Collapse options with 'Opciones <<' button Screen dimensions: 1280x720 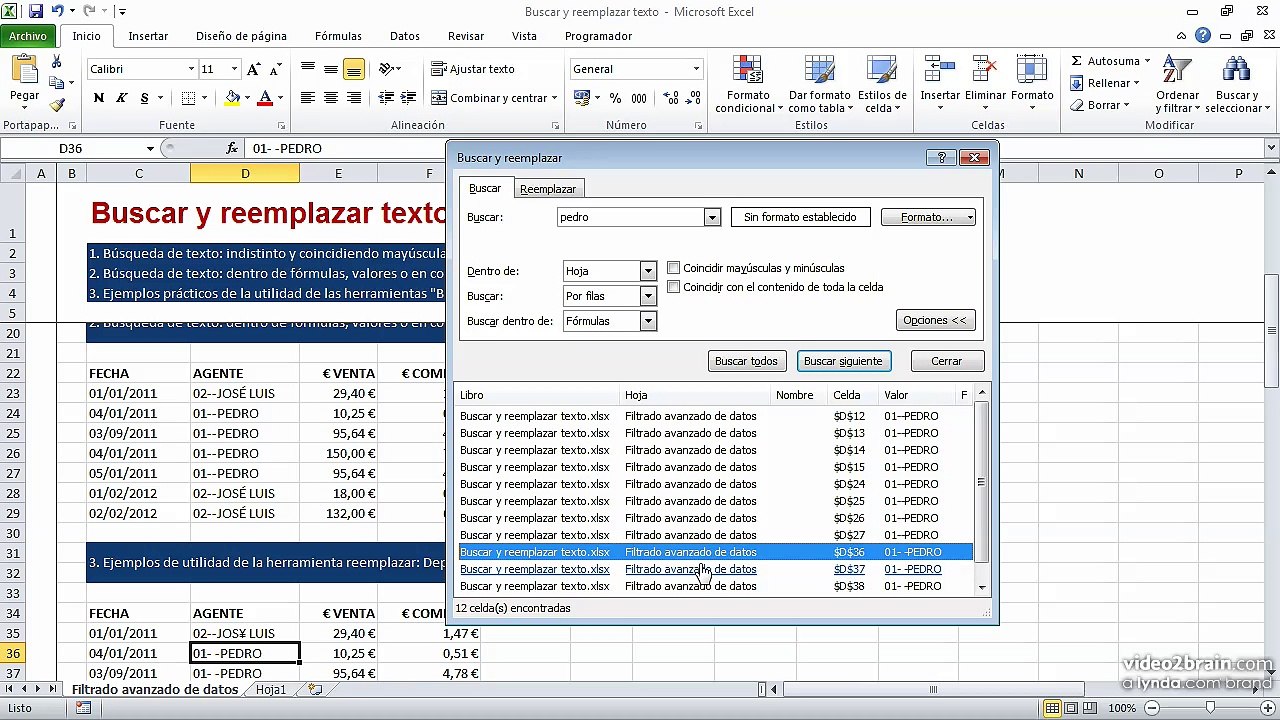click(935, 320)
